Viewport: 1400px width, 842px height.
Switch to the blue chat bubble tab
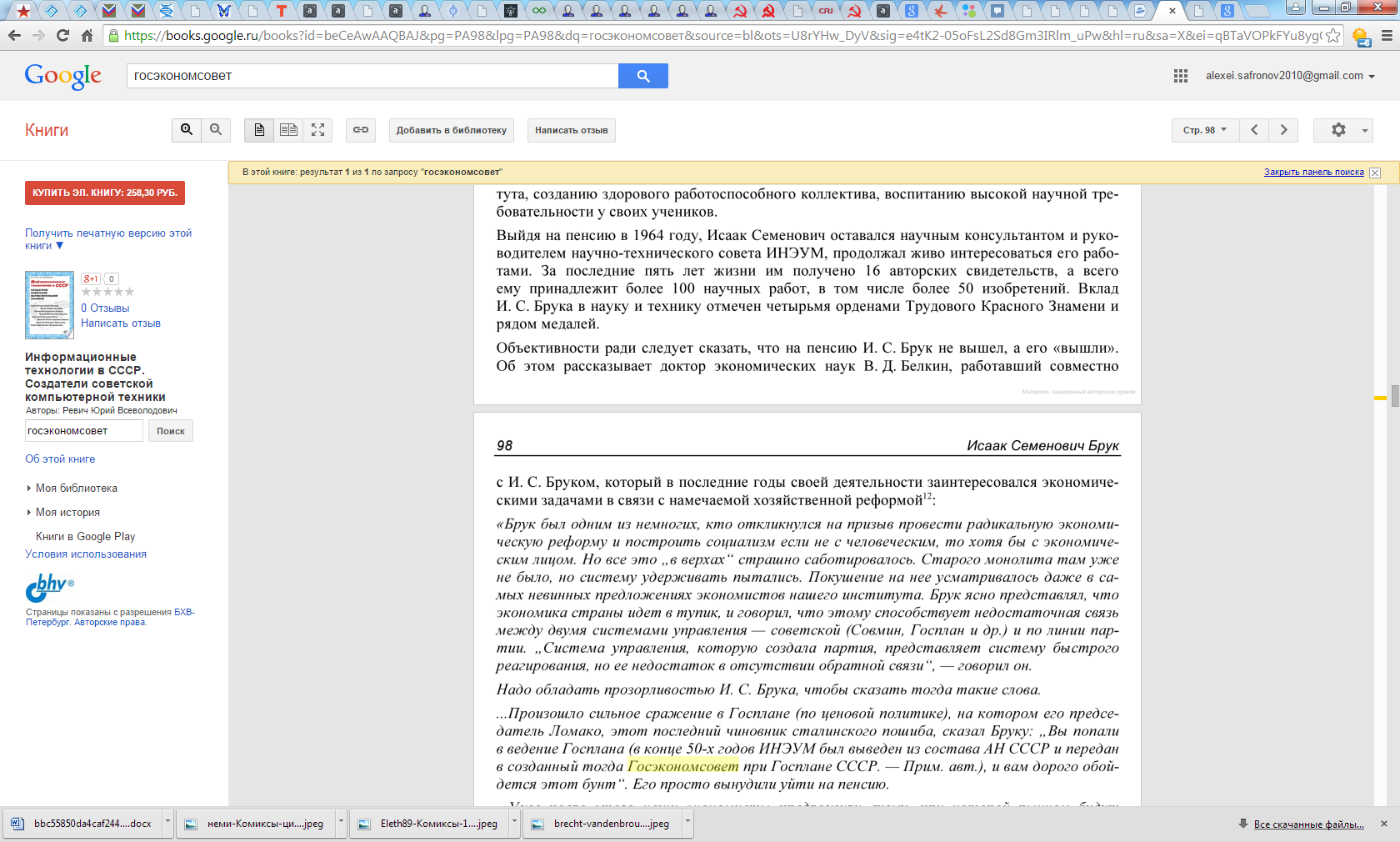click(x=997, y=11)
